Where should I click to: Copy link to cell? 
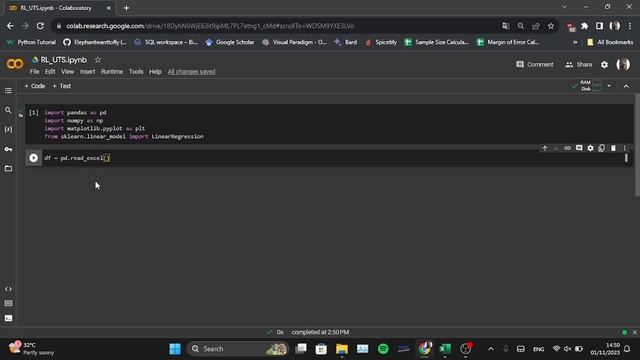pyautogui.click(x=567, y=148)
